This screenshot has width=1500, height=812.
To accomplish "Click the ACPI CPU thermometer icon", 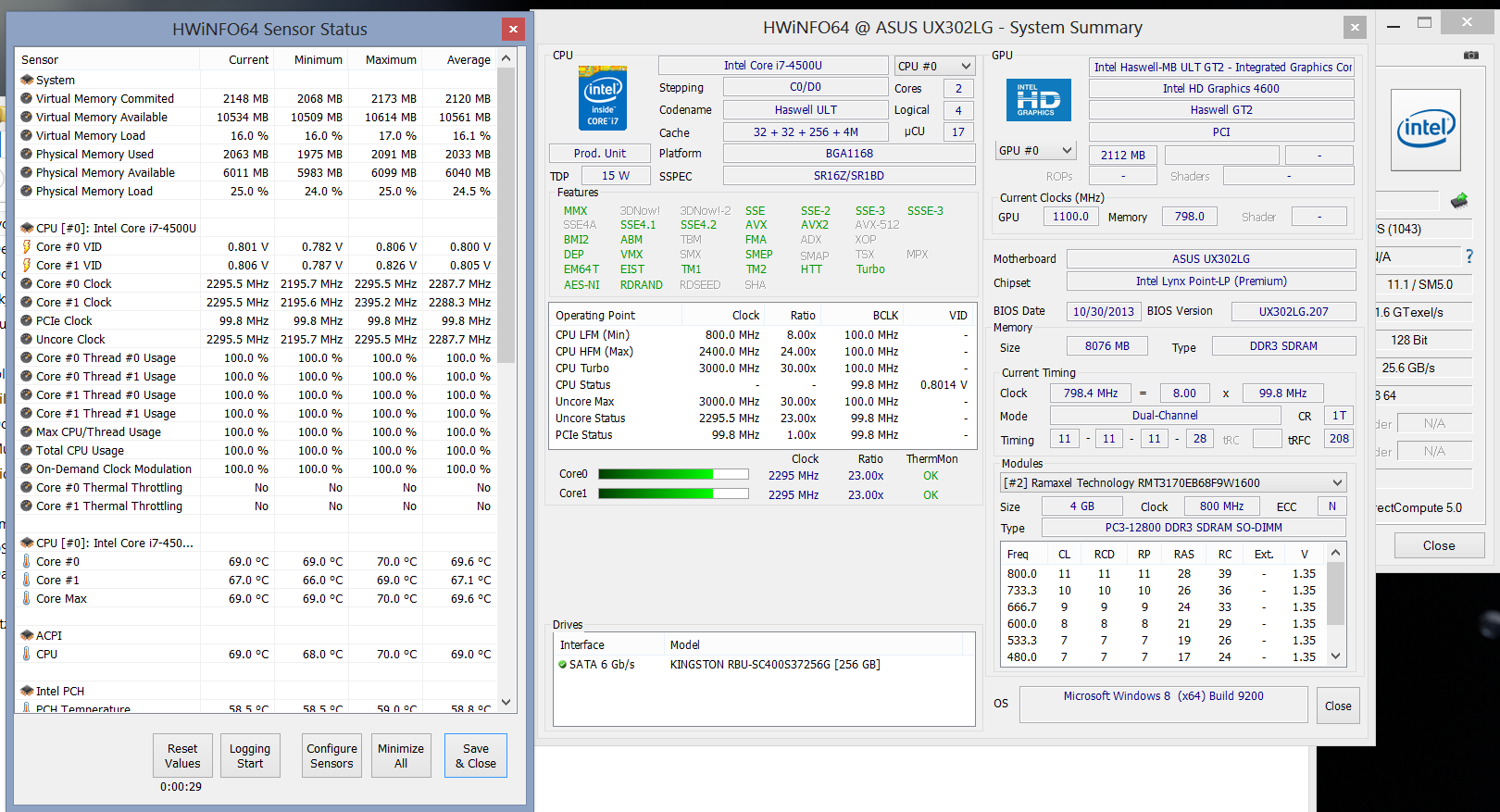I will click(27, 654).
